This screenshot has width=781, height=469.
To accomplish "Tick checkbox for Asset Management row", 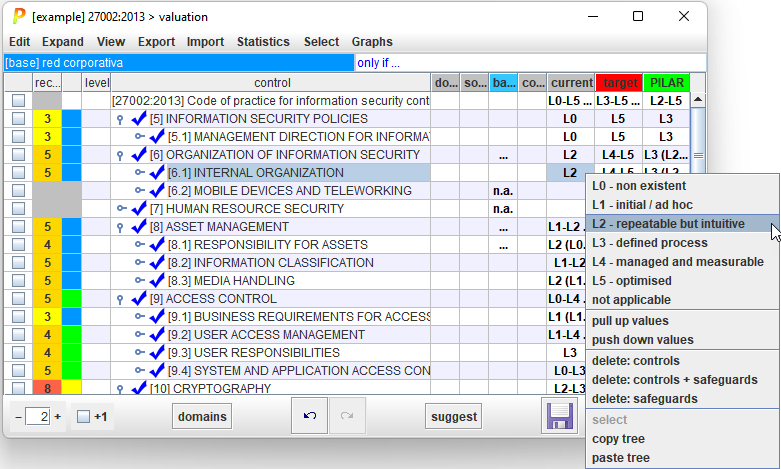I will point(18,227).
